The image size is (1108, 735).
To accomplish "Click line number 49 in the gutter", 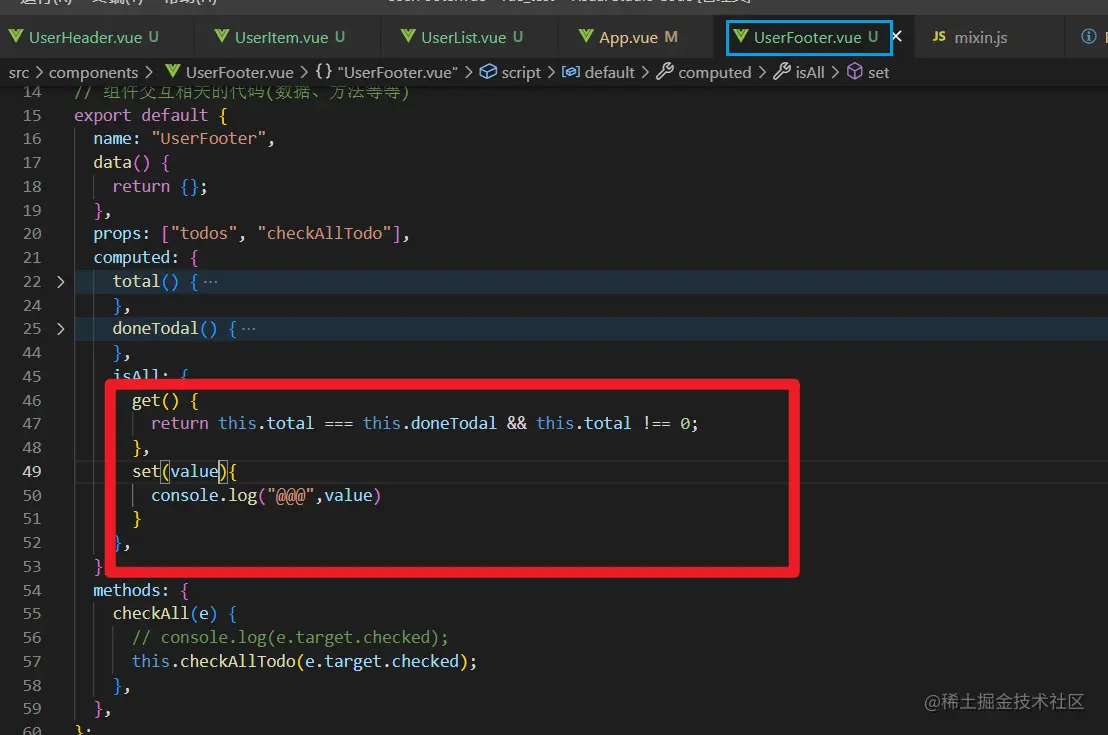I will click(32, 471).
